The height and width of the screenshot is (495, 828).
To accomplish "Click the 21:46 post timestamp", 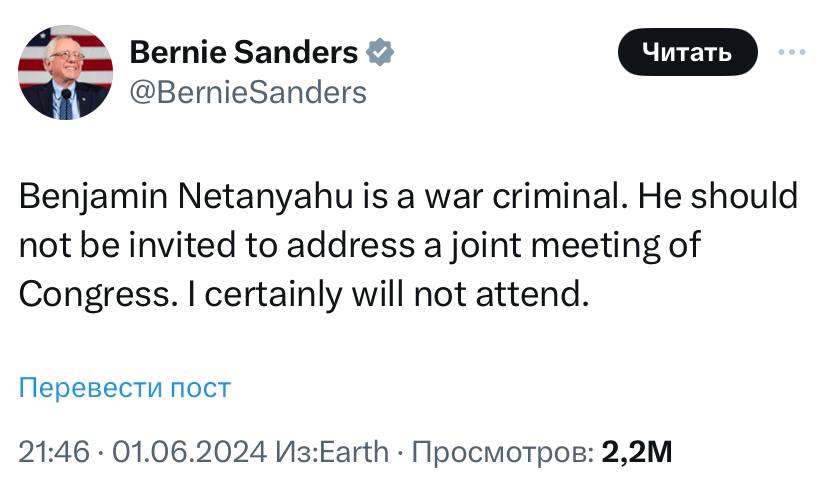I will click(x=54, y=452).
